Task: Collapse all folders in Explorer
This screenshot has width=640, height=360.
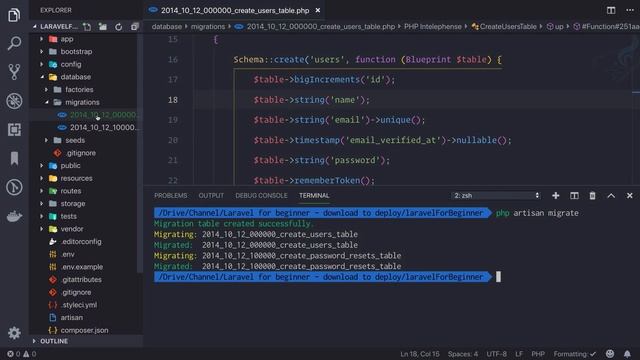Action: pyautogui.click(x=134, y=27)
